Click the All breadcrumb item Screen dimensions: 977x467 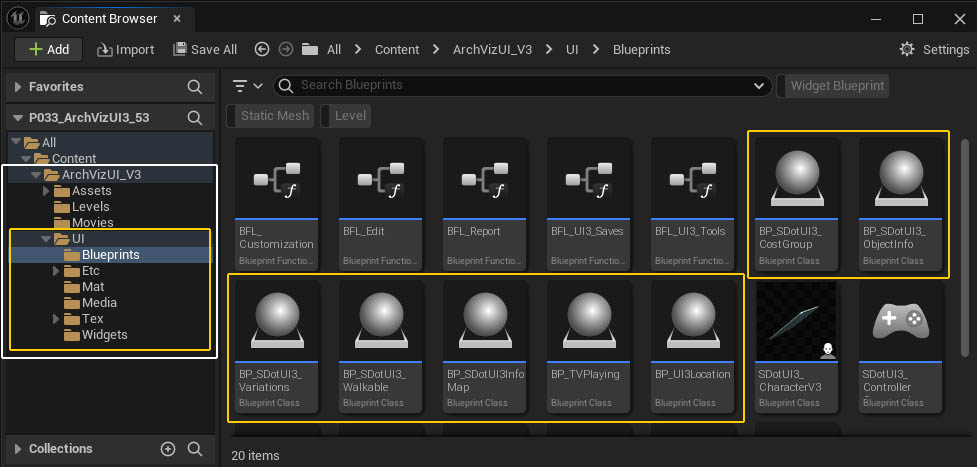(x=334, y=49)
